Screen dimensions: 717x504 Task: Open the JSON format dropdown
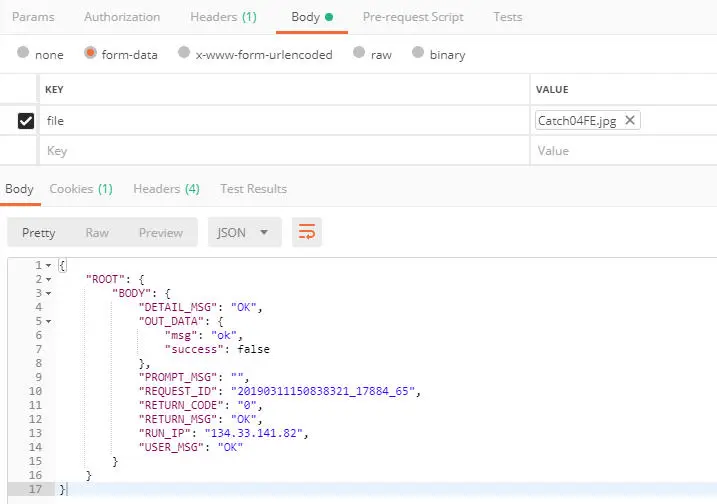(245, 232)
